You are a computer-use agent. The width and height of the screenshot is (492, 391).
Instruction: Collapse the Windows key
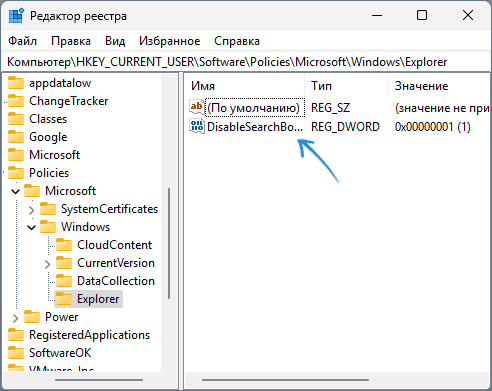31,227
